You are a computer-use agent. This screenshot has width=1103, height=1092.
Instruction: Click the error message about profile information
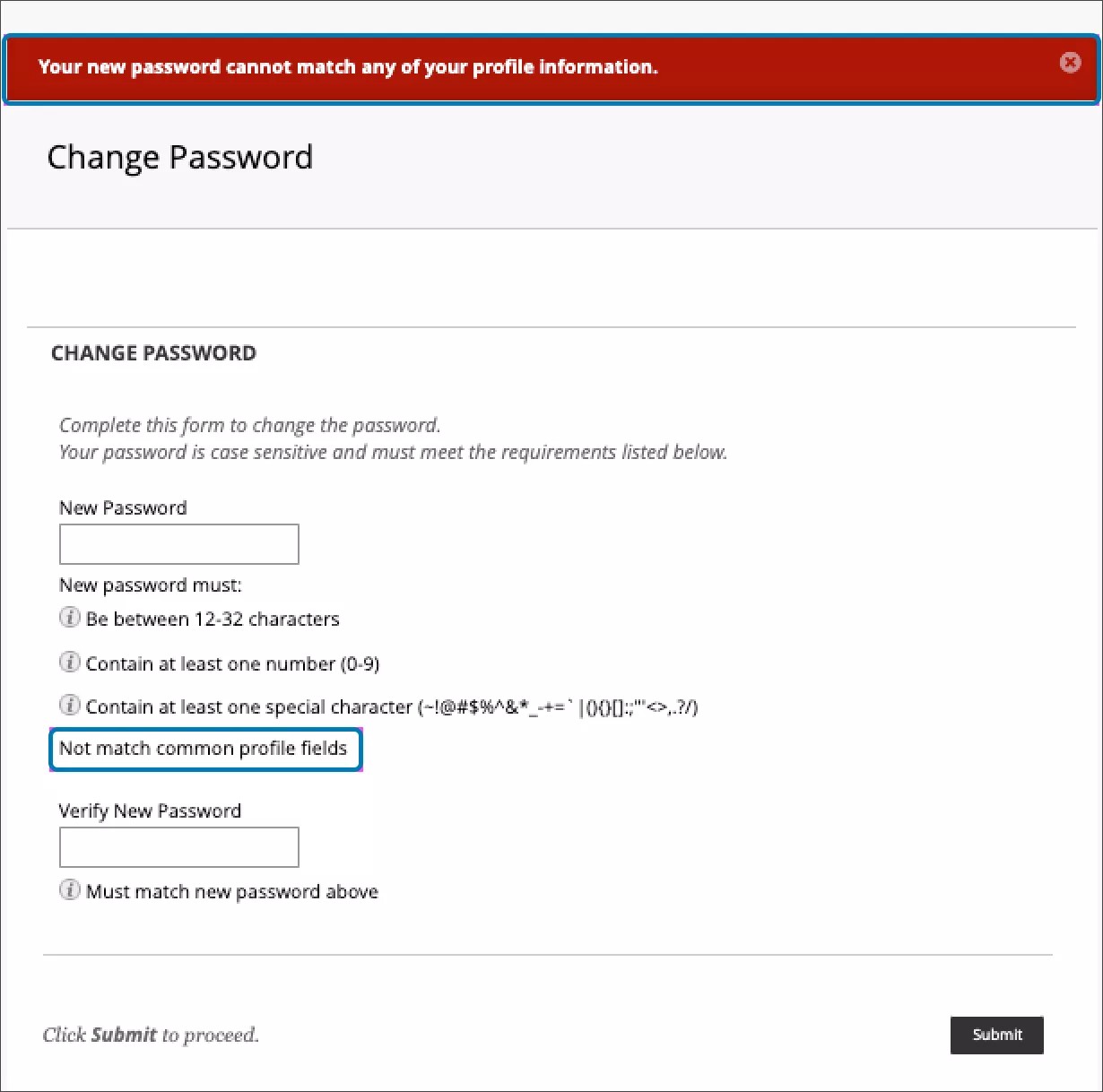pyautogui.click(x=349, y=66)
